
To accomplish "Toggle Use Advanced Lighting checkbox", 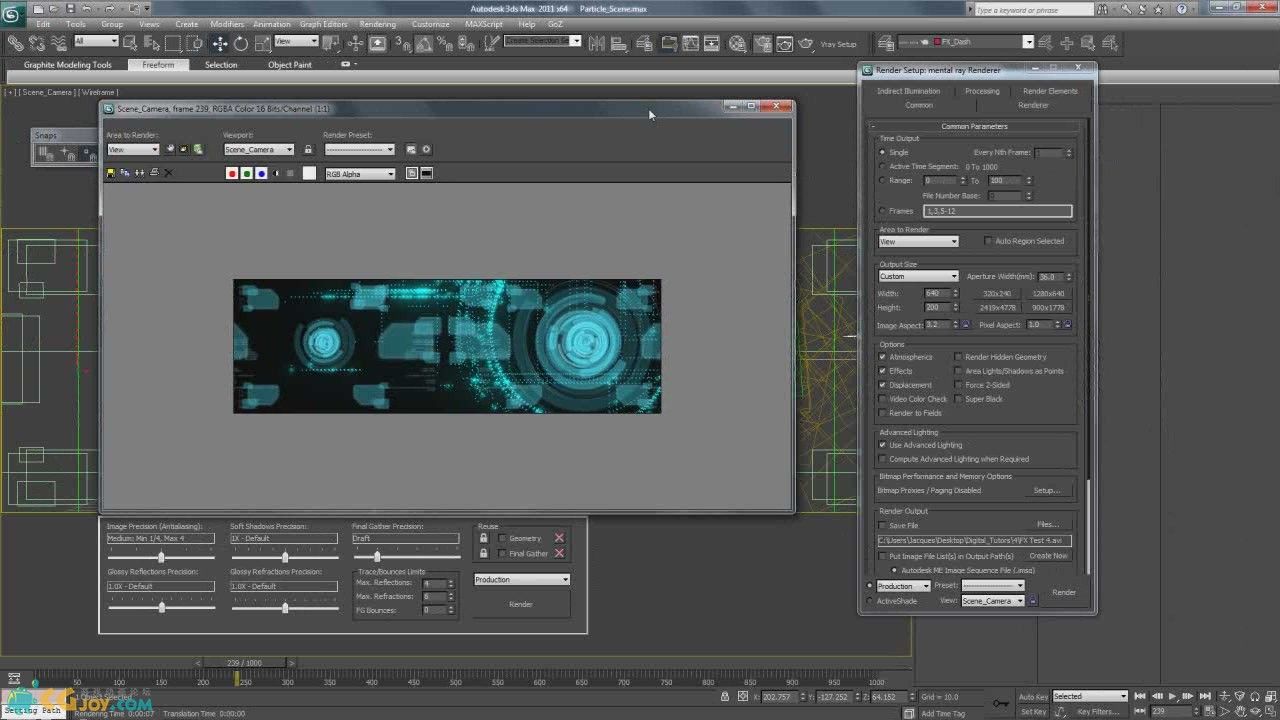I will 882,445.
